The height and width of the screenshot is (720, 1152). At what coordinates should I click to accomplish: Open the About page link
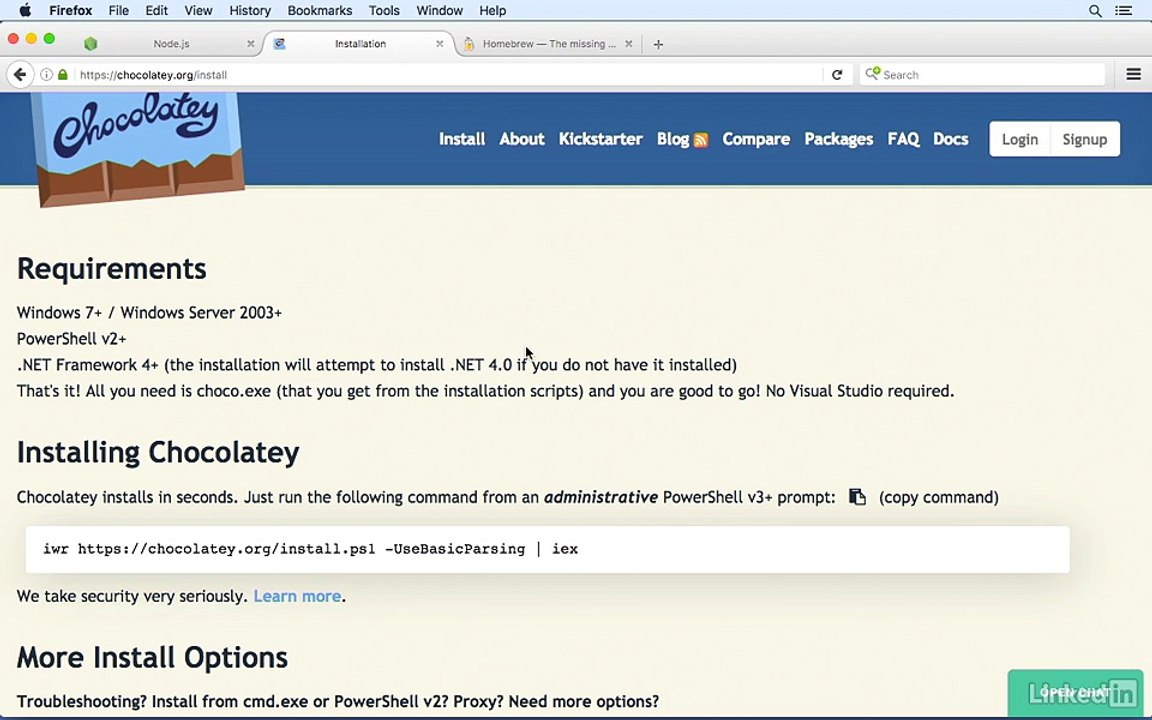pos(522,139)
